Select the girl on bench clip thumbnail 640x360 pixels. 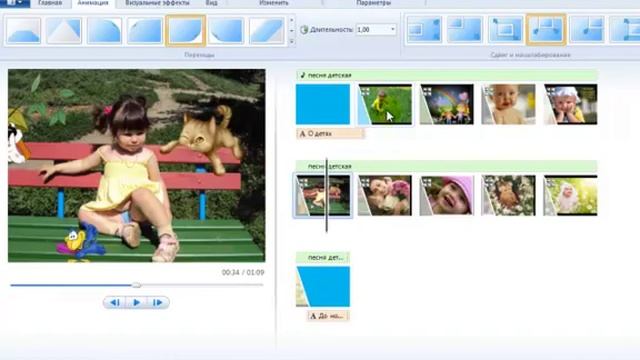pyautogui.click(x=323, y=196)
